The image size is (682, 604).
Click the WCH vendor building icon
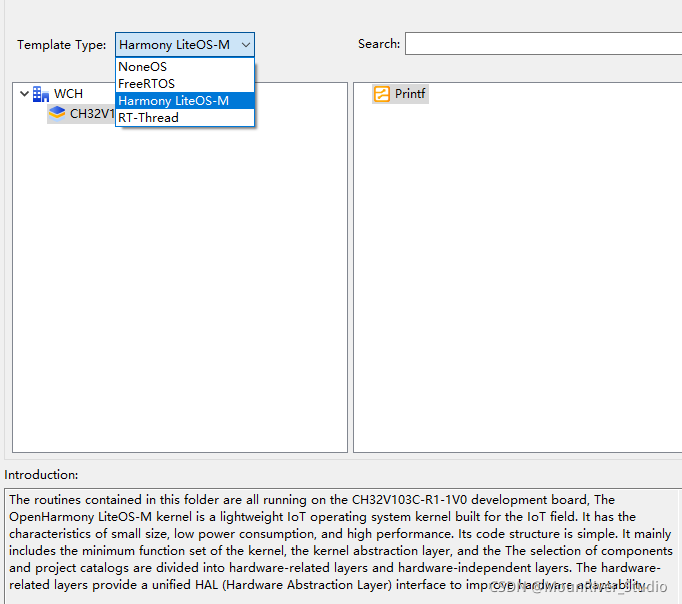(x=40, y=94)
